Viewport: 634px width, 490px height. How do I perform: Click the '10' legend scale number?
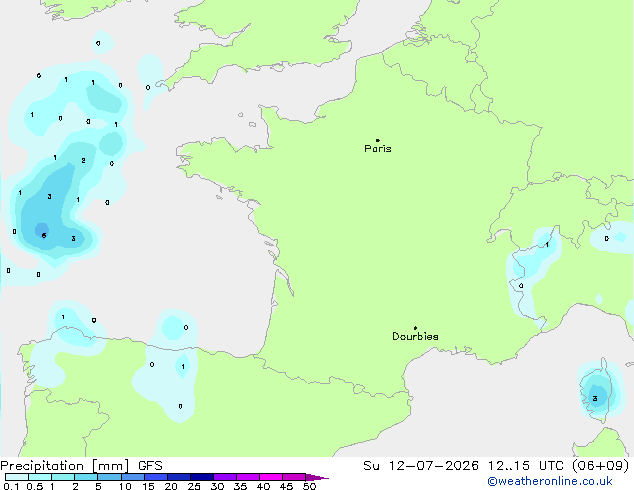click(125, 486)
